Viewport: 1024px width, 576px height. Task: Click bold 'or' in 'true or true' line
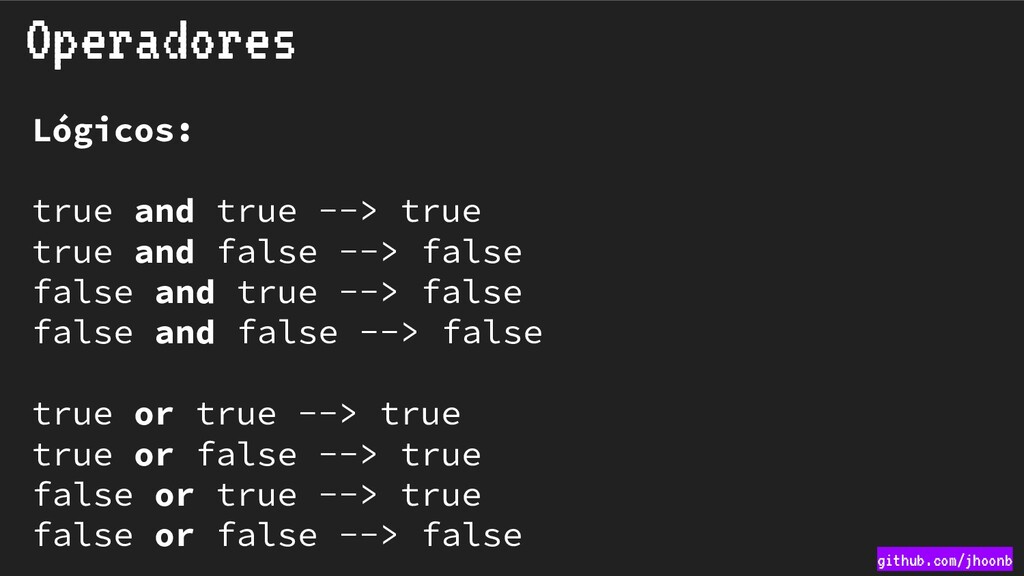point(154,415)
